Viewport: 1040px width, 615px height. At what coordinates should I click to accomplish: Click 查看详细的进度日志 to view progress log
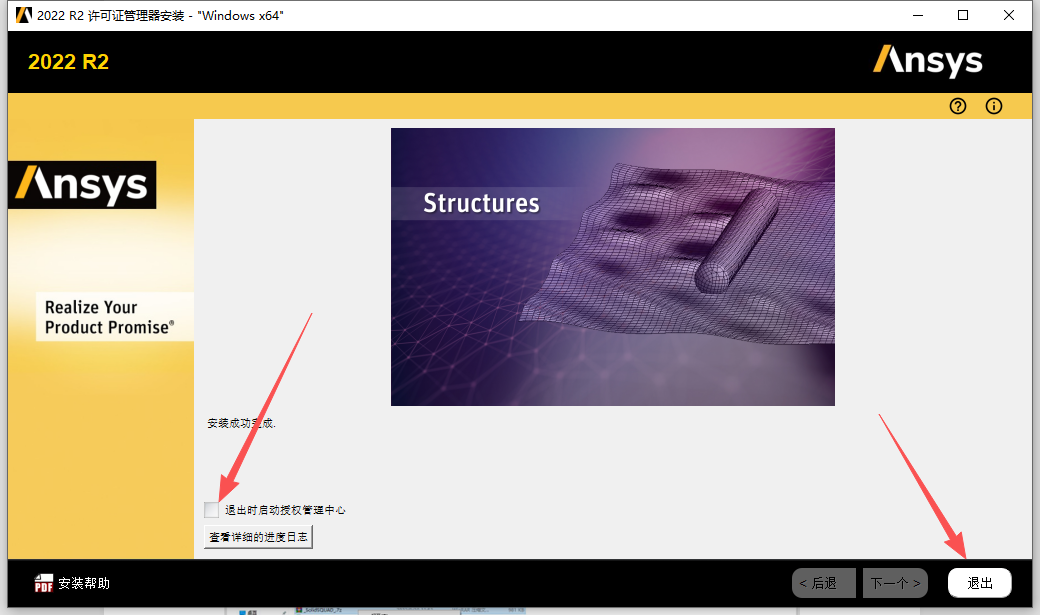[x=258, y=536]
